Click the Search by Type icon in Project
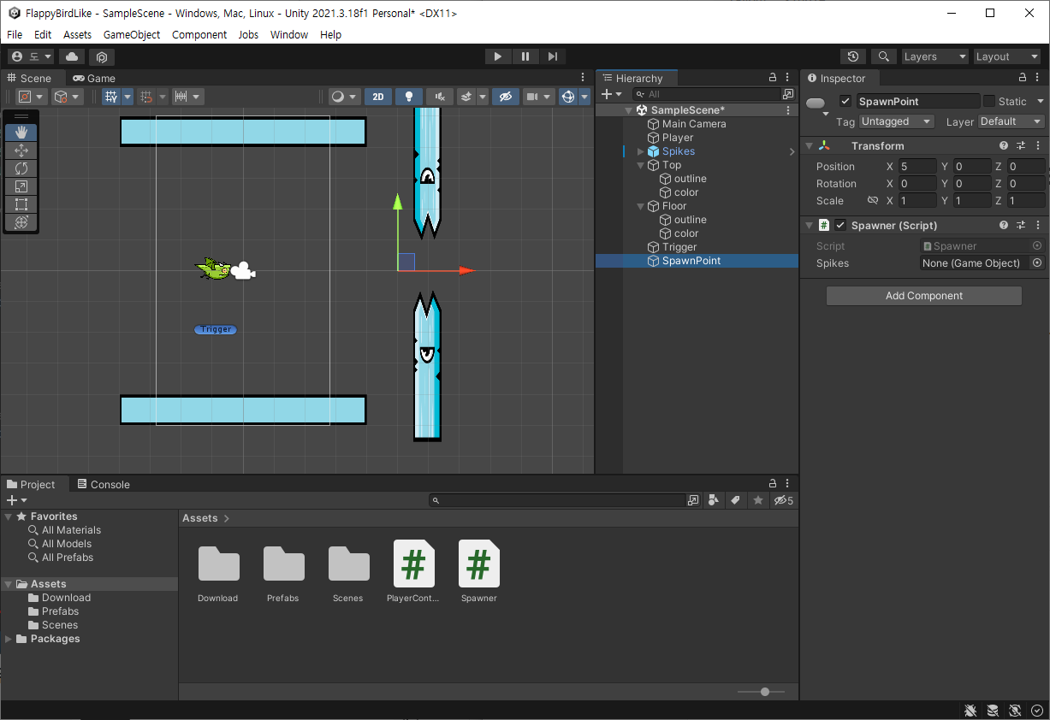The image size is (1050, 720). (x=713, y=500)
